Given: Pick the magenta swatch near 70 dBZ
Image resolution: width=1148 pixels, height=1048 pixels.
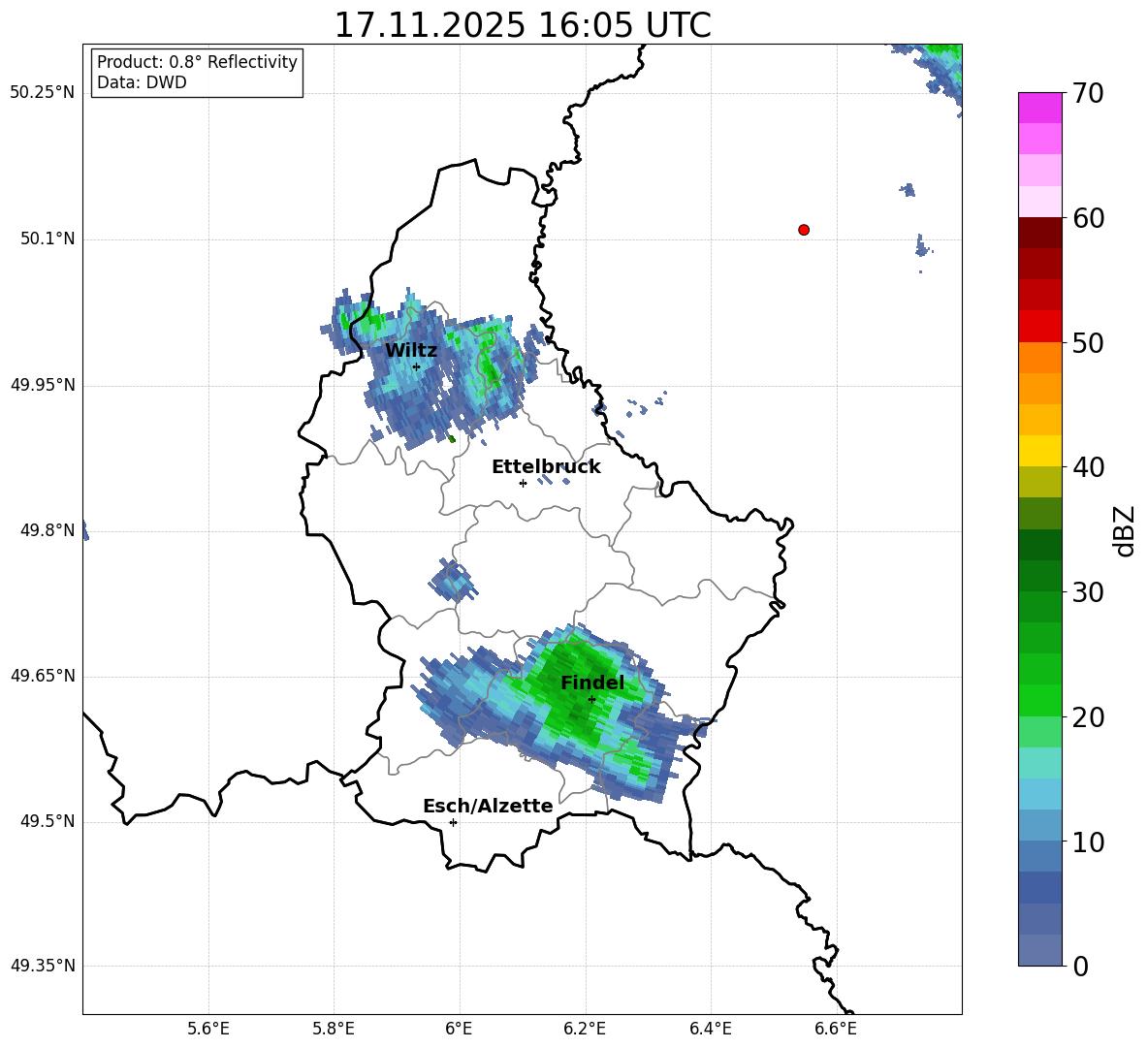Looking at the screenshot, I should click(1039, 108).
